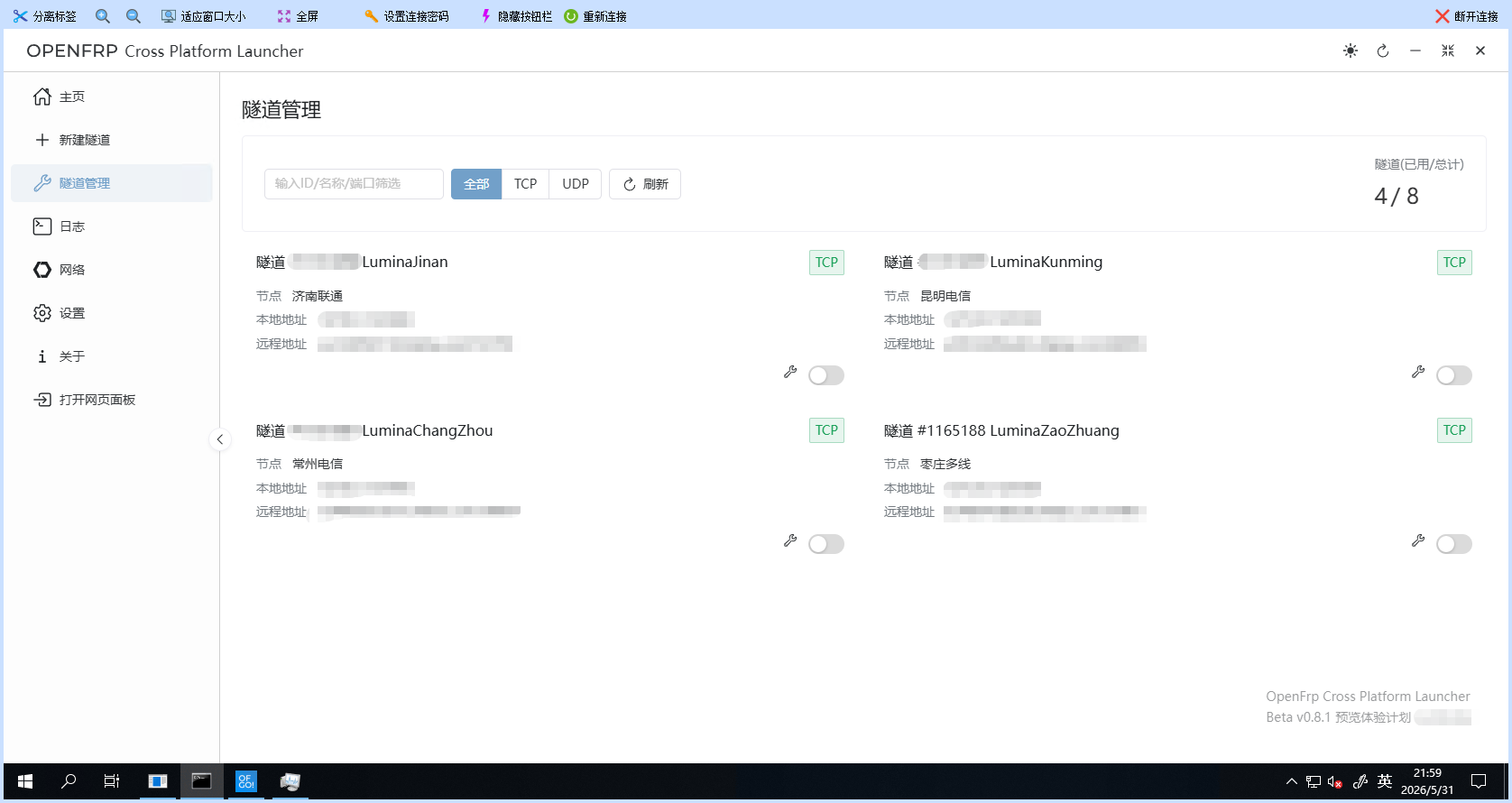Open the 主页 home page
Viewport: 1512px width, 803px height.
click(112, 97)
